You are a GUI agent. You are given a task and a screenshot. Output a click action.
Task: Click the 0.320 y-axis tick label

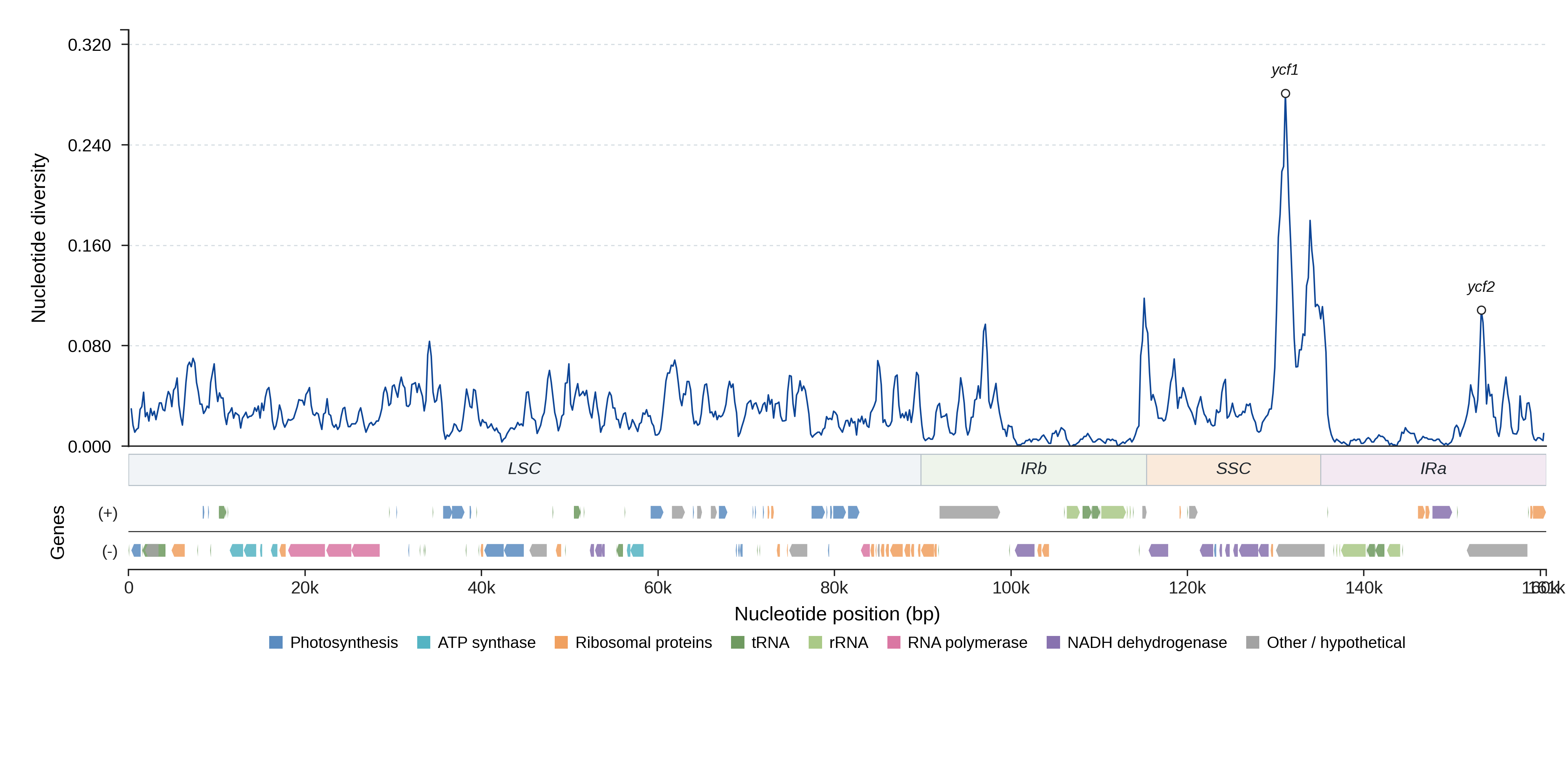pyautogui.click(x=90, y=45)
